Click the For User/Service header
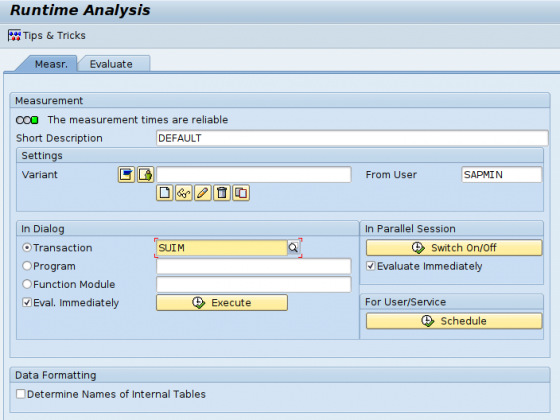The height and width of the screenshot is (420, 560). click(451, 302)
